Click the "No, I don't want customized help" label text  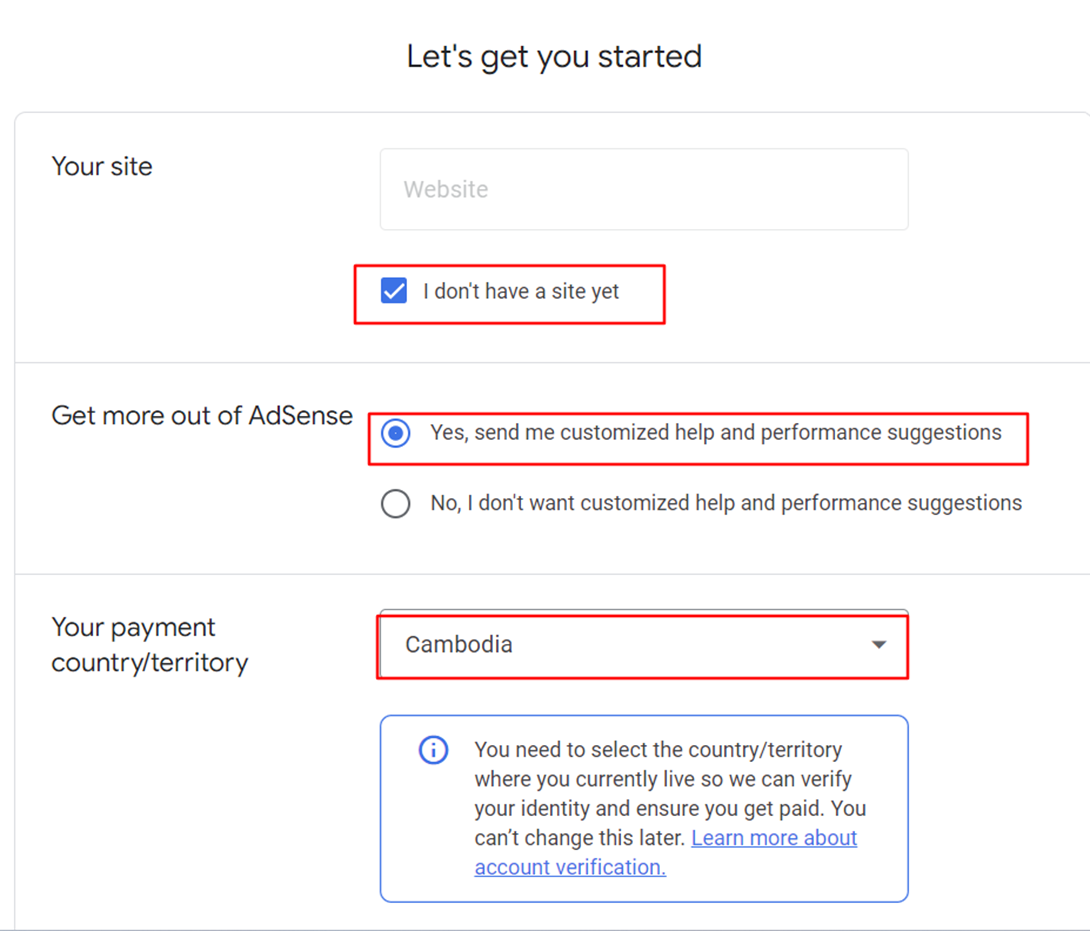[726, 503]
